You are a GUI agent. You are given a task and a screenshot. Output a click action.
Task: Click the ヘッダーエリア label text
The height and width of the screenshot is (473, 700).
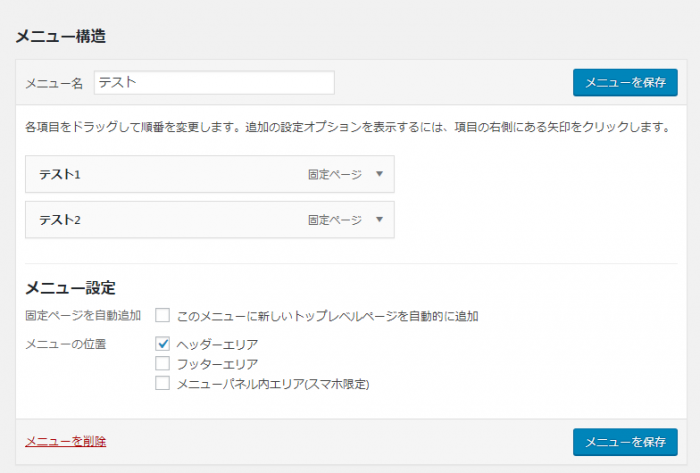click(x=217, y=344)
